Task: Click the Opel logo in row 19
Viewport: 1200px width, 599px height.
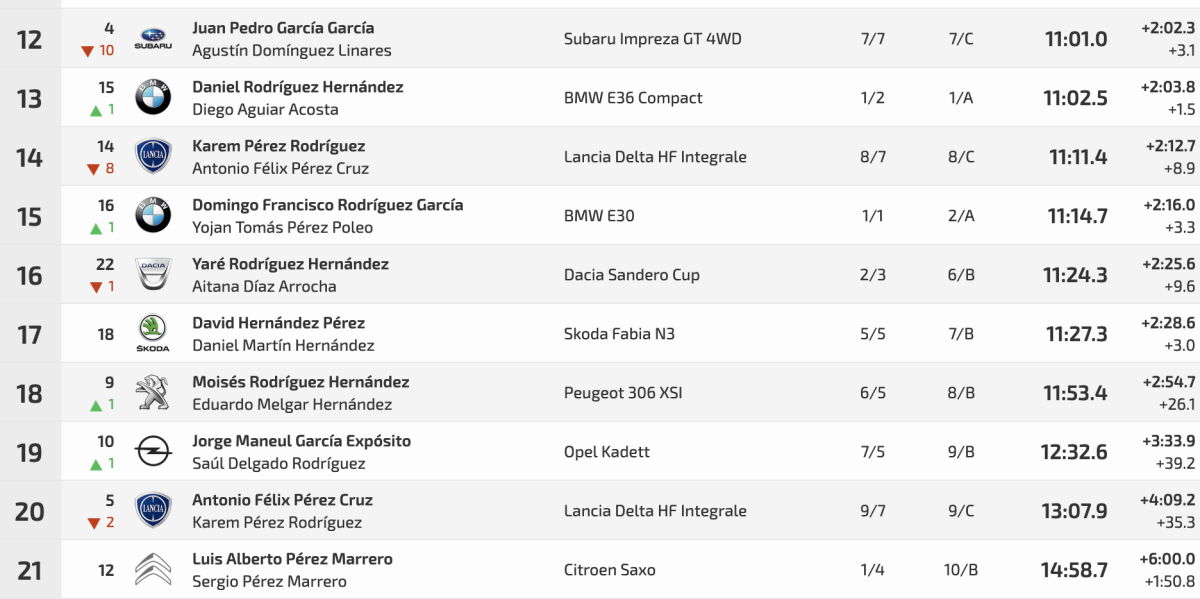Action: coord(153,452)
